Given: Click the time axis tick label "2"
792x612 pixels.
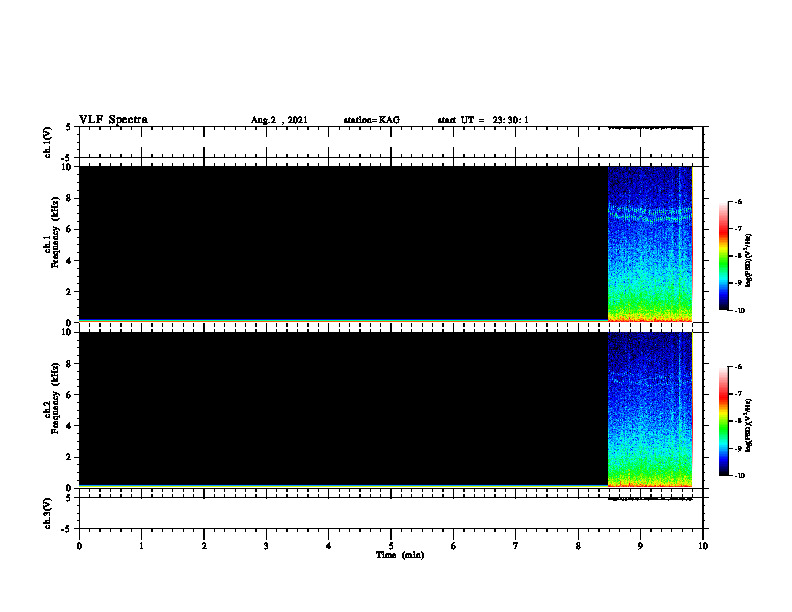Looking at the screenshot, I should pyautogui.click(x=204, y=546).
